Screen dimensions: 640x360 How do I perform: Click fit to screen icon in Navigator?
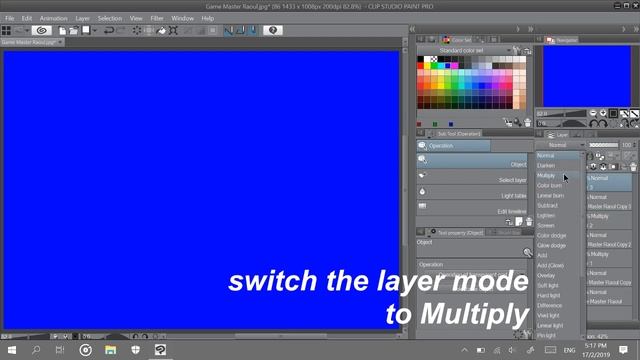click(613, 113)
